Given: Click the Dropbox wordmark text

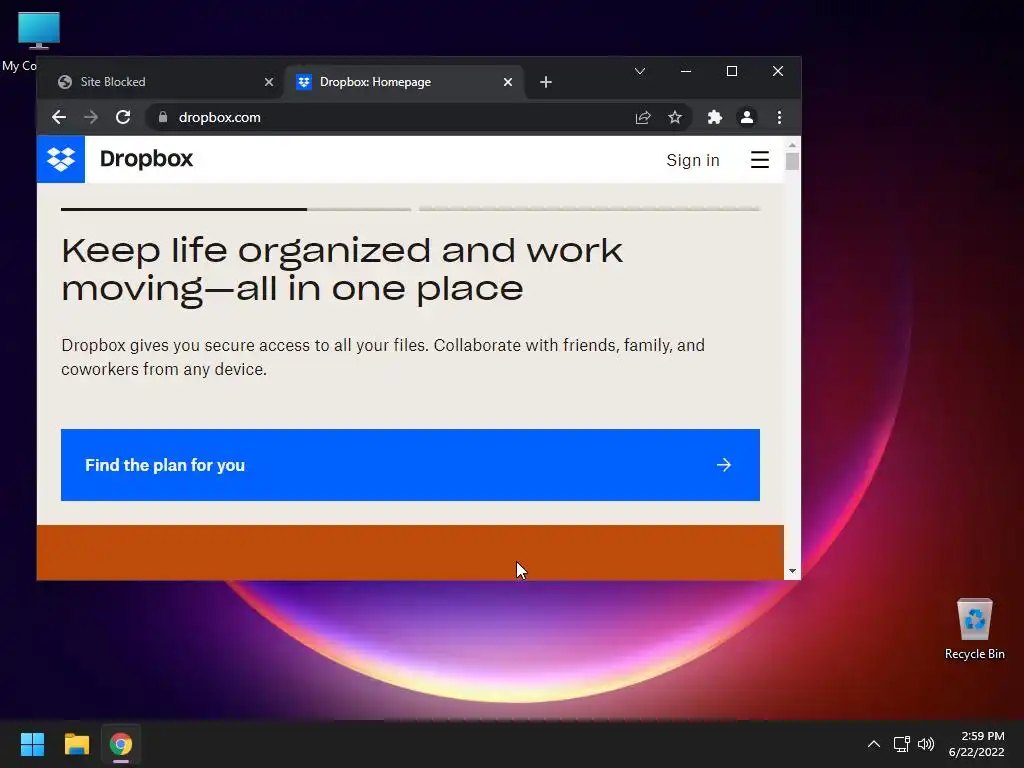Looking at the screenshot, I should click(146, 159).
